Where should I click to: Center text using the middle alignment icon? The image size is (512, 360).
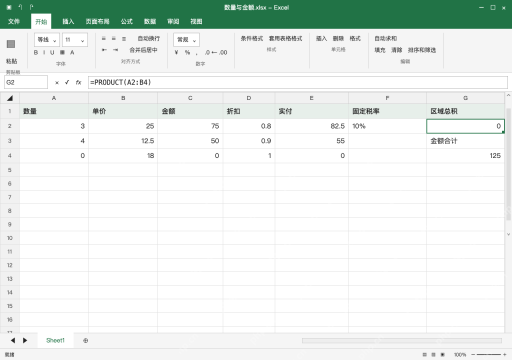tap(114, 39)
